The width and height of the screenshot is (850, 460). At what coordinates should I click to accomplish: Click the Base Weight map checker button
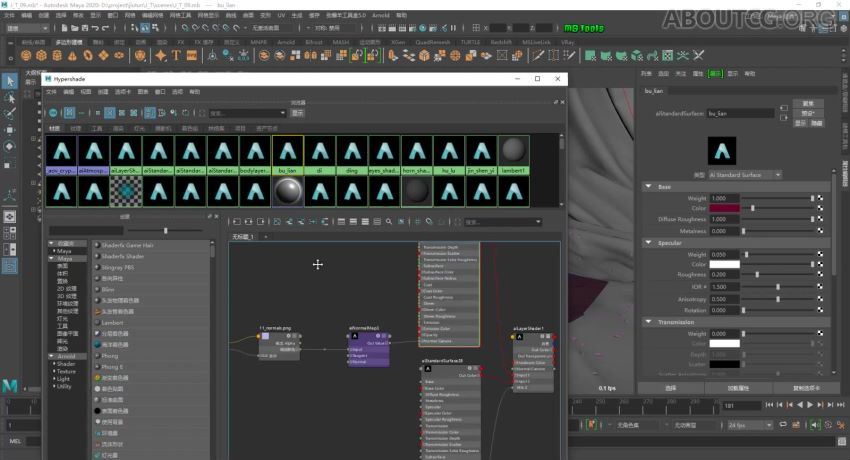pos(820,198)
